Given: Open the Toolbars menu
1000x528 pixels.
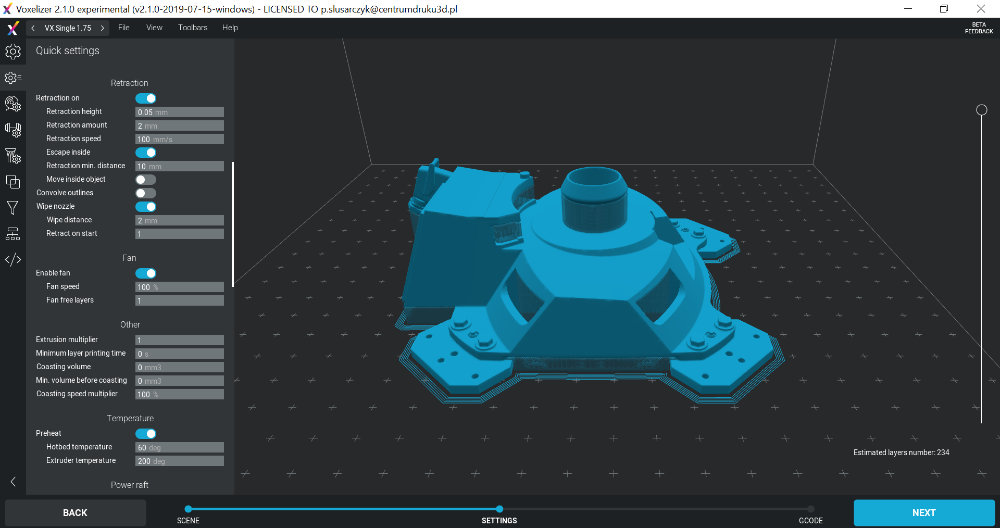Looking at the screenshot, I should tap(192, 28).
